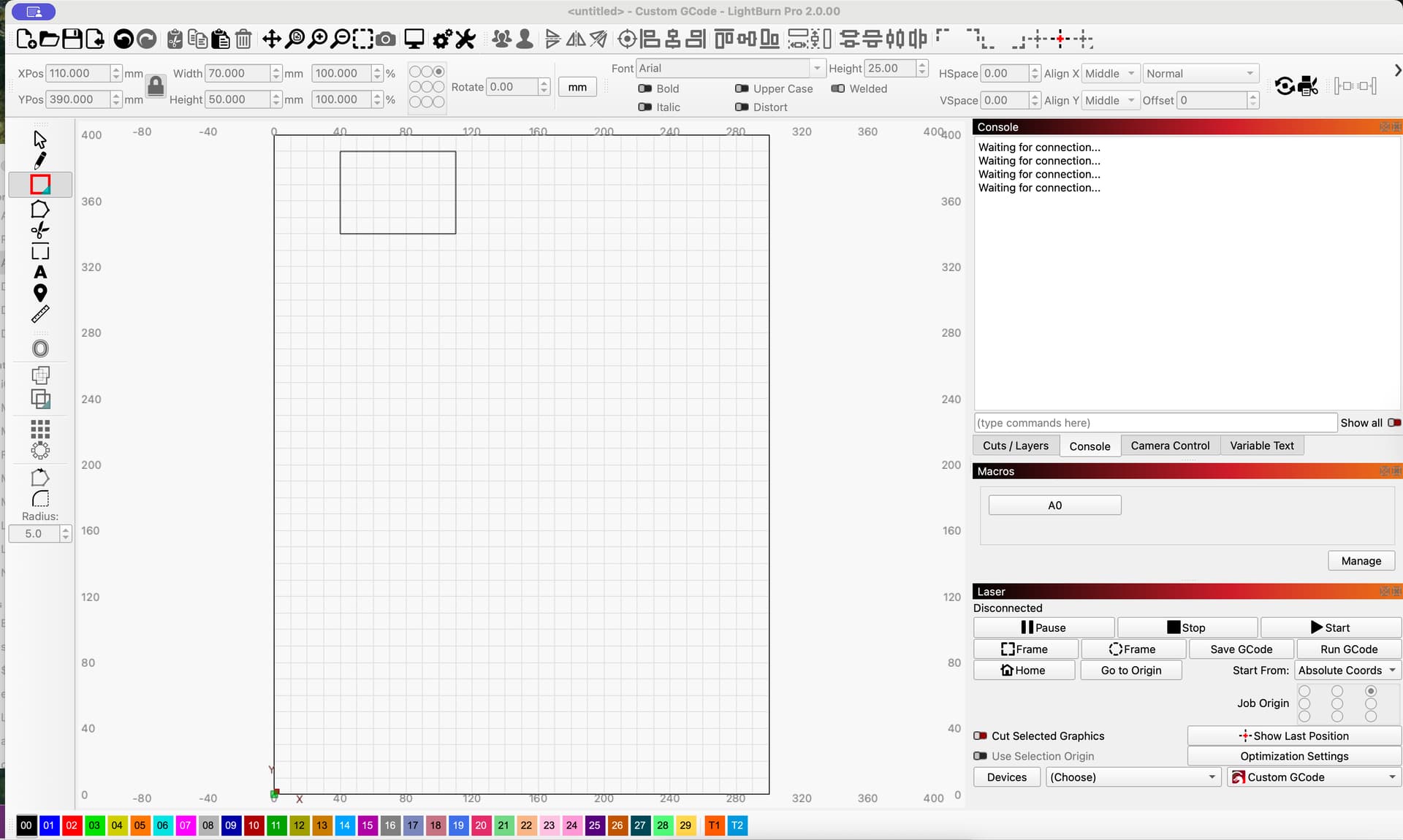Open the (Choose) port dropdown
The height and width of the screenshot is (840, 1403).
[x=1133, y=777]
